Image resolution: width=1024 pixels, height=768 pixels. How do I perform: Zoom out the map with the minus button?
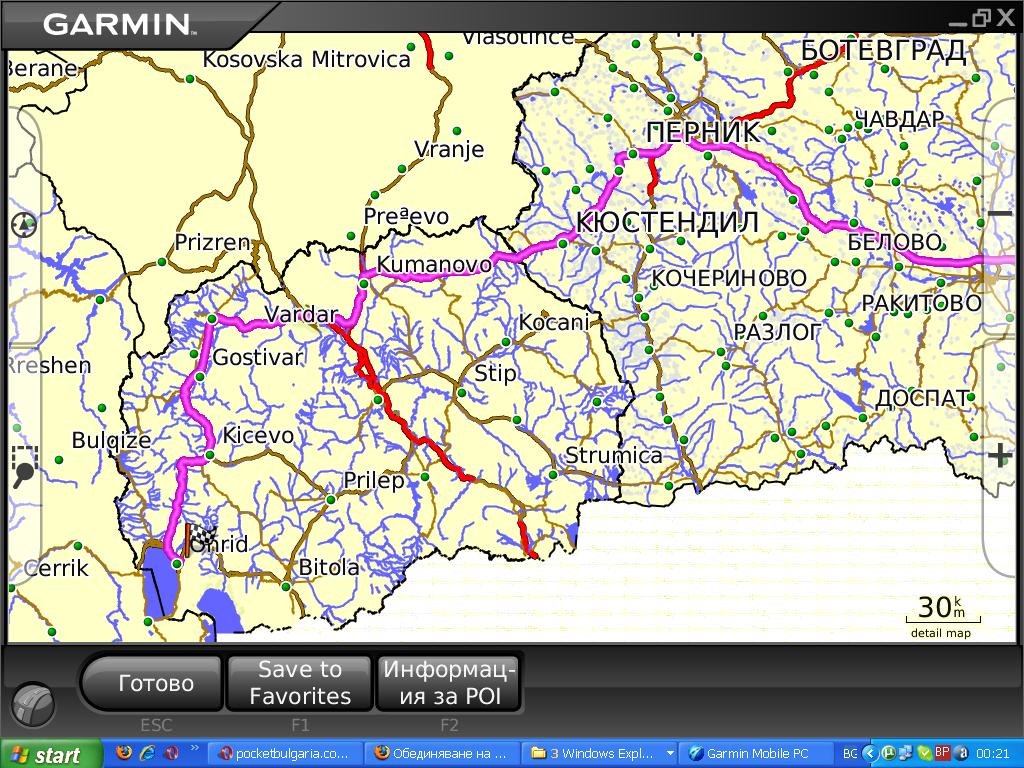[x=1000, y=214]
